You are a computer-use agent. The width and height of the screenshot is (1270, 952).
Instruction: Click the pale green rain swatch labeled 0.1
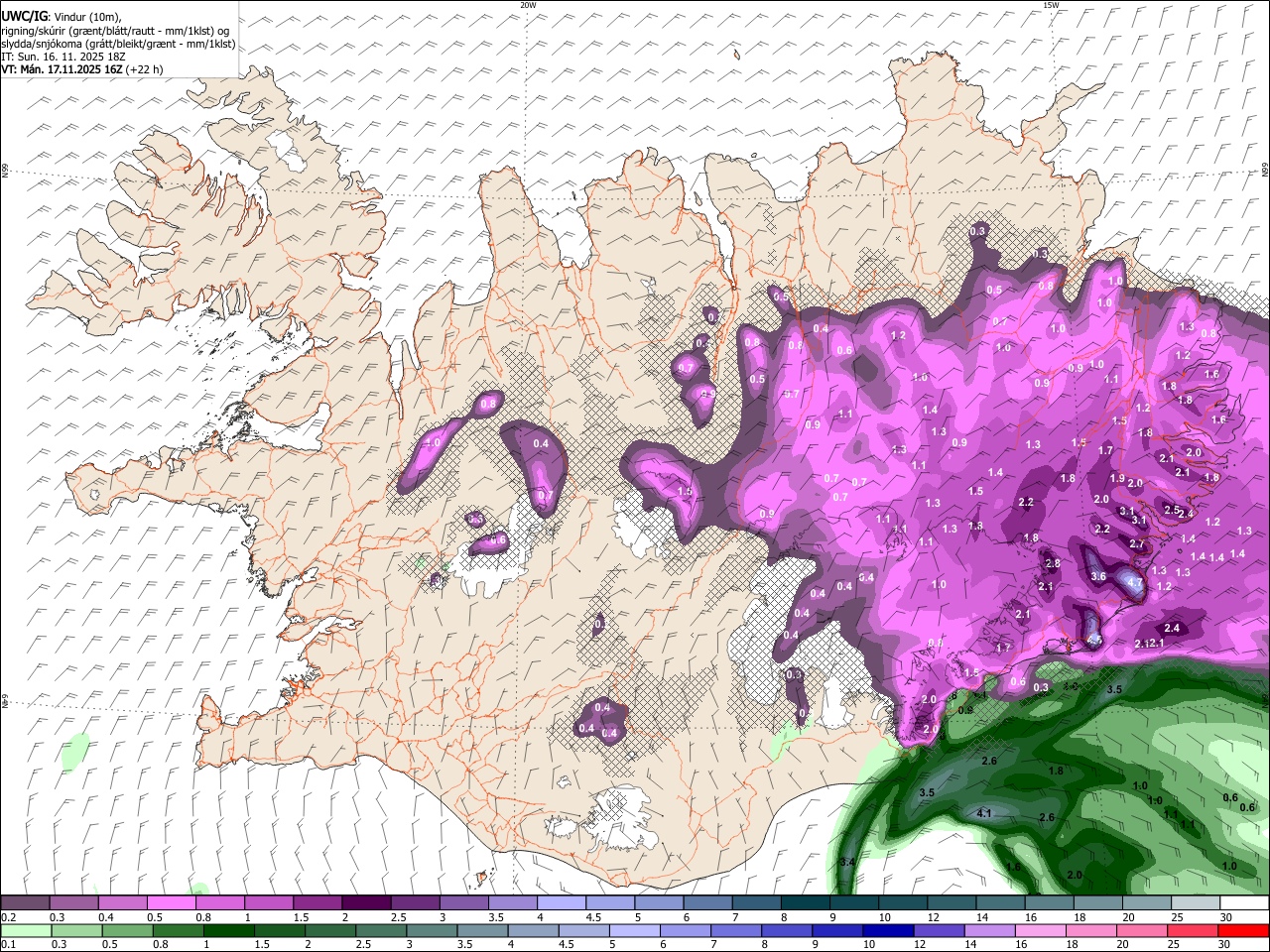(26, 930)
